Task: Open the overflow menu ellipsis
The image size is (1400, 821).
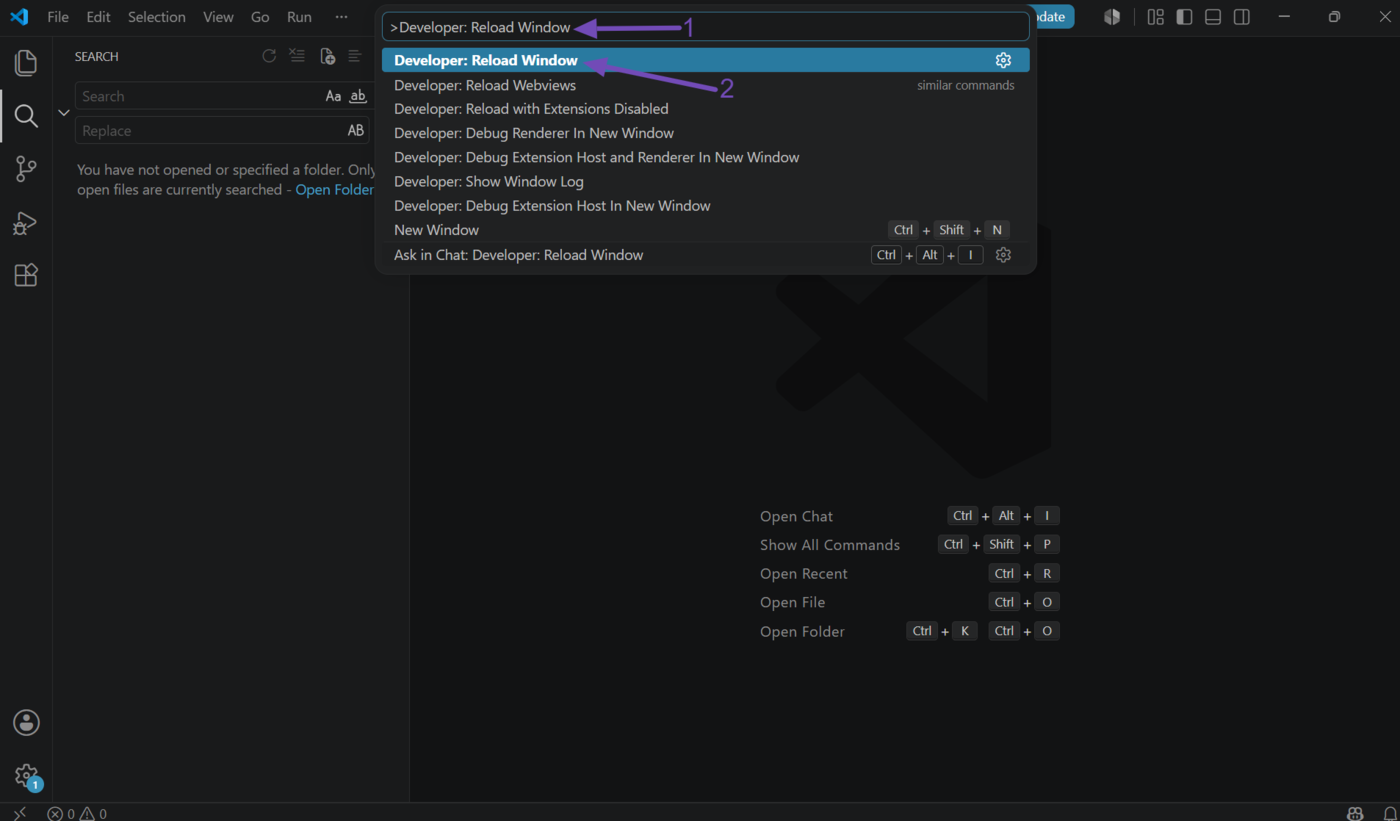Action: click(x=342, y=17)
